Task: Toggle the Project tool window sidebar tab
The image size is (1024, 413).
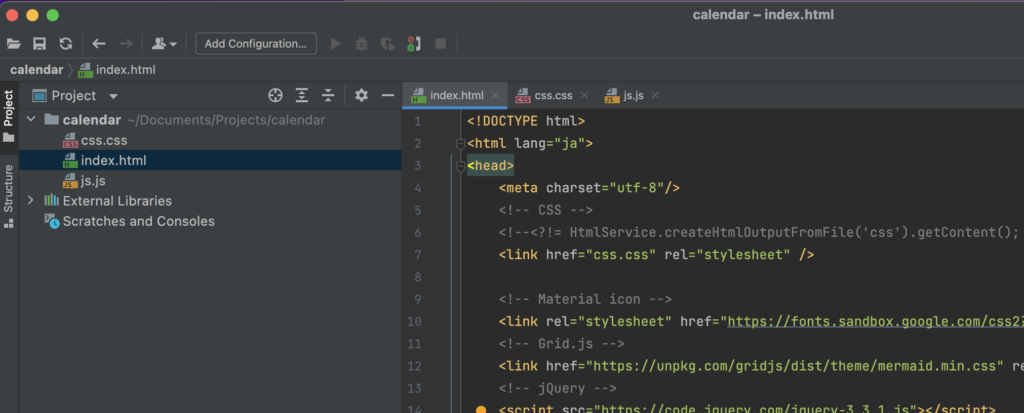Action: (x=8, y=116)
